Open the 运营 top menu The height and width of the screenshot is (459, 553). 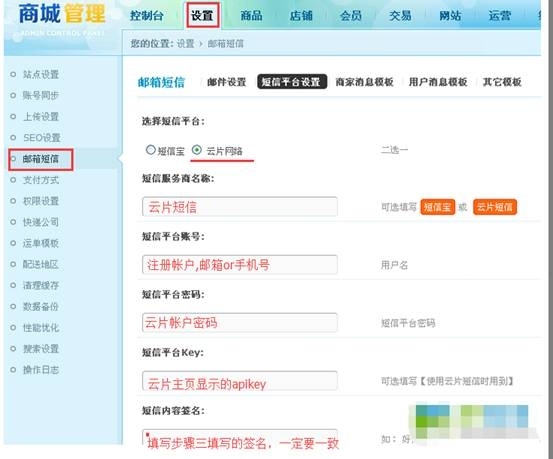(499, 16)
